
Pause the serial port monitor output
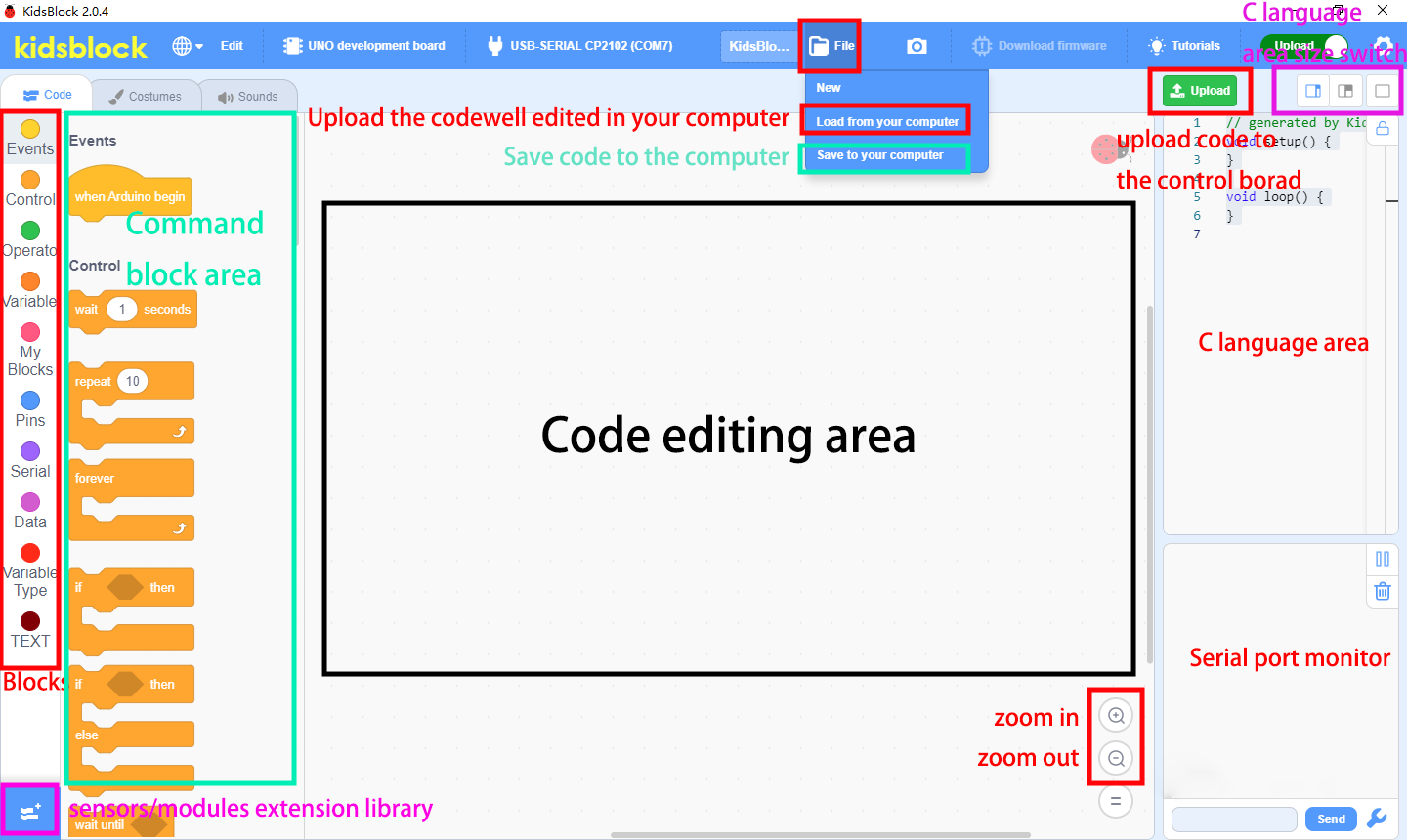1383,559
